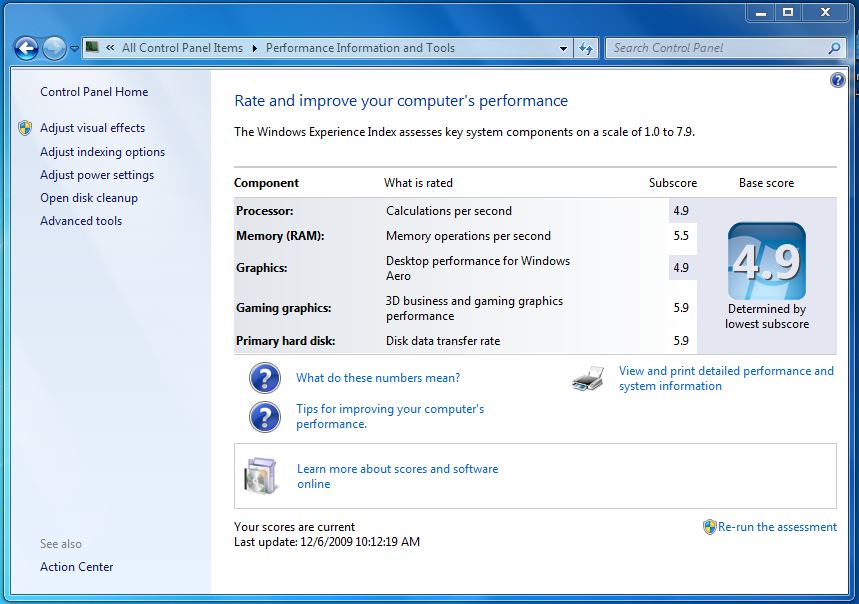
Task: Open Adjust indexing options
Action: coord(102,152)
